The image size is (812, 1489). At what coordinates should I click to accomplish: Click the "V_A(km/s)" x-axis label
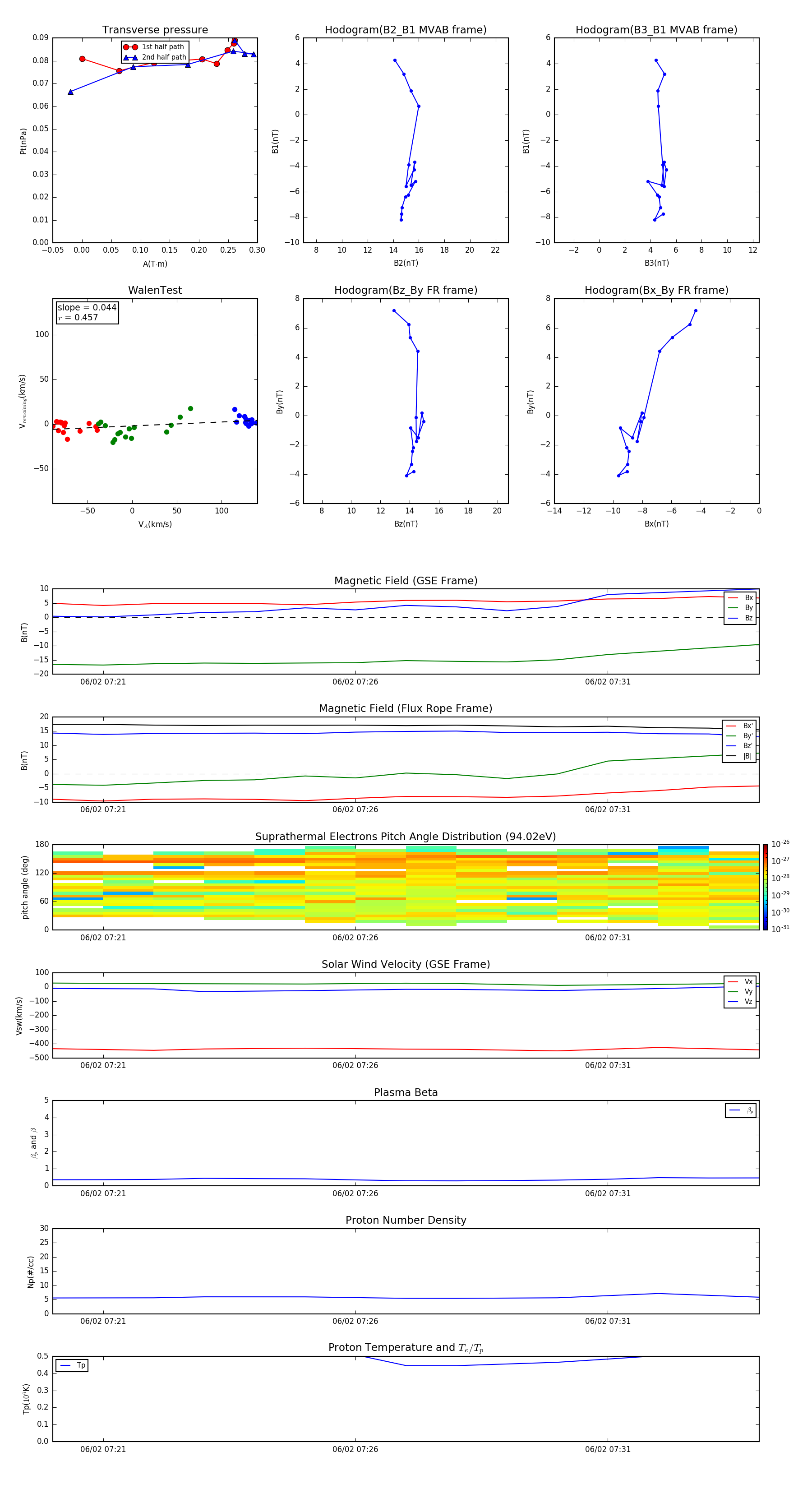155,524
